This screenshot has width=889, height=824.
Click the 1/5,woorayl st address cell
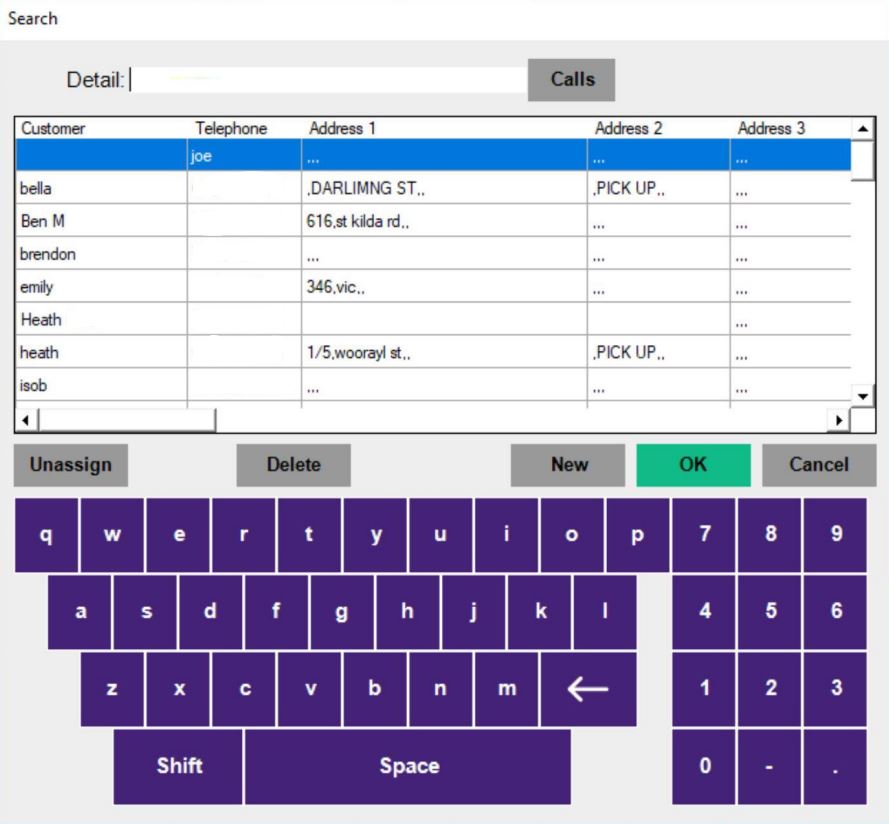pyautogui.click(x=444, y=353)
